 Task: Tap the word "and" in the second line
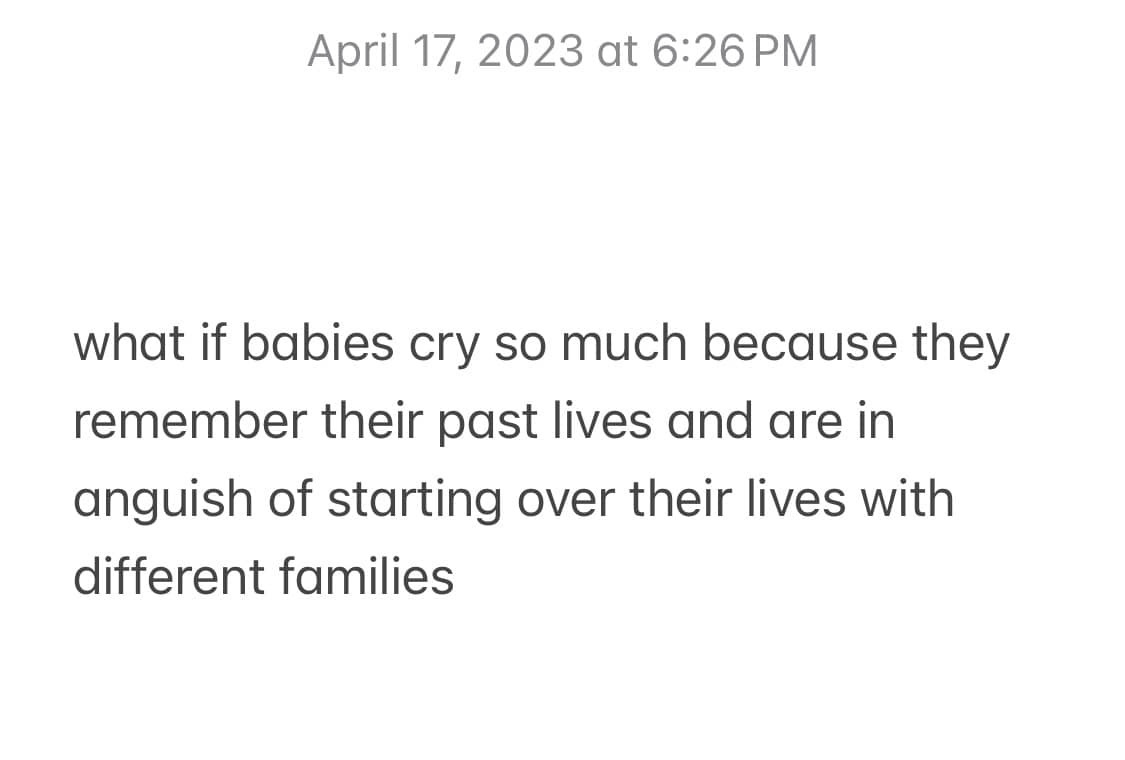coord(710,421)
